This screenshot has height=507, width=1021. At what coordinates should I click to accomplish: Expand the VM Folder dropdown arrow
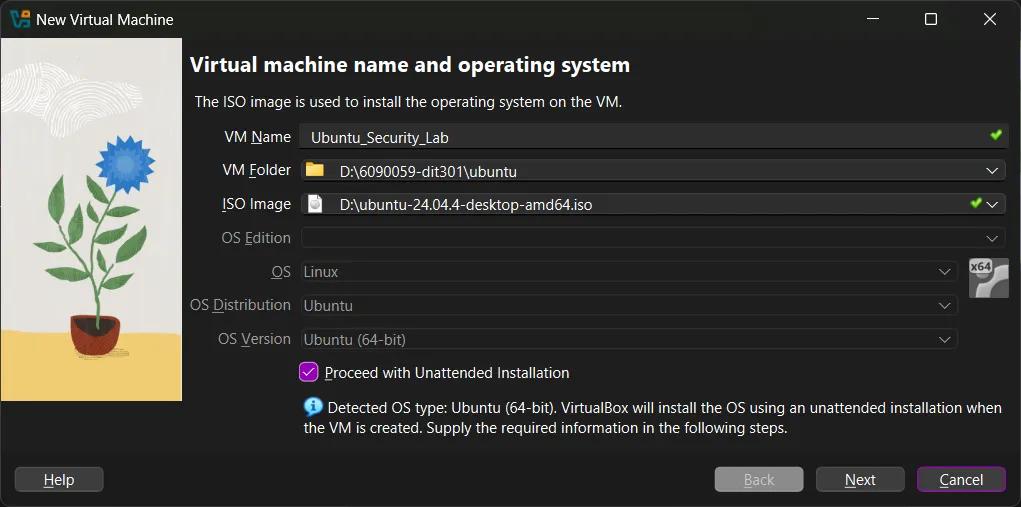pos(991,171)
